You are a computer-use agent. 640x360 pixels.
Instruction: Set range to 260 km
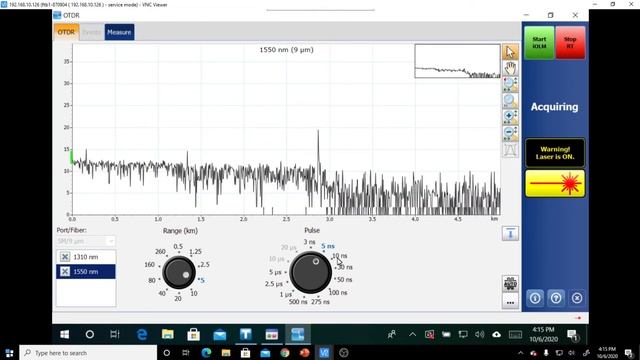[160, 252]
